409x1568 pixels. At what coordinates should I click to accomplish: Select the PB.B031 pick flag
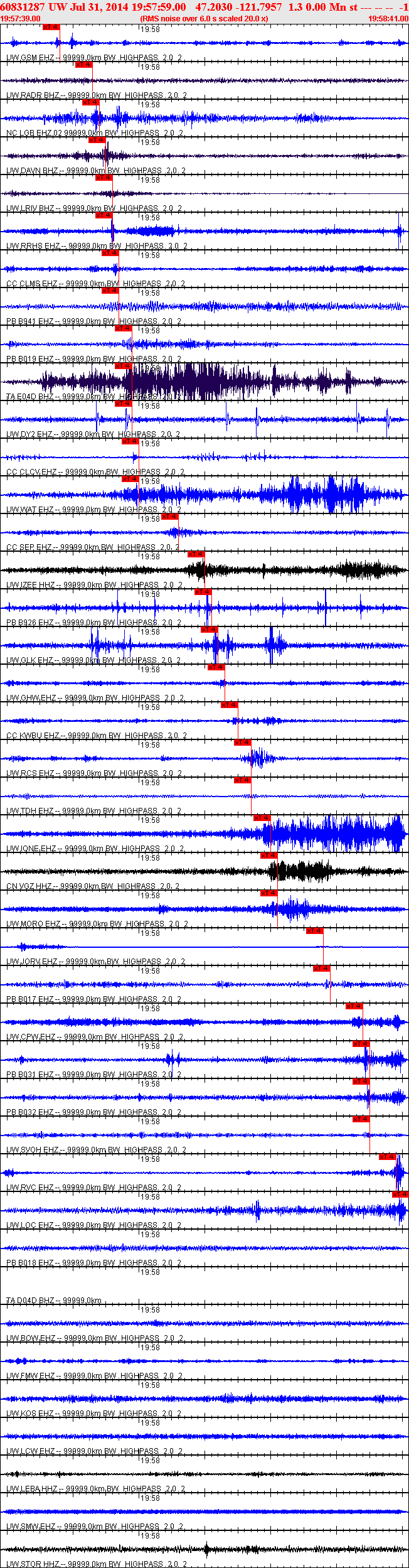[x=361, y=1044]
